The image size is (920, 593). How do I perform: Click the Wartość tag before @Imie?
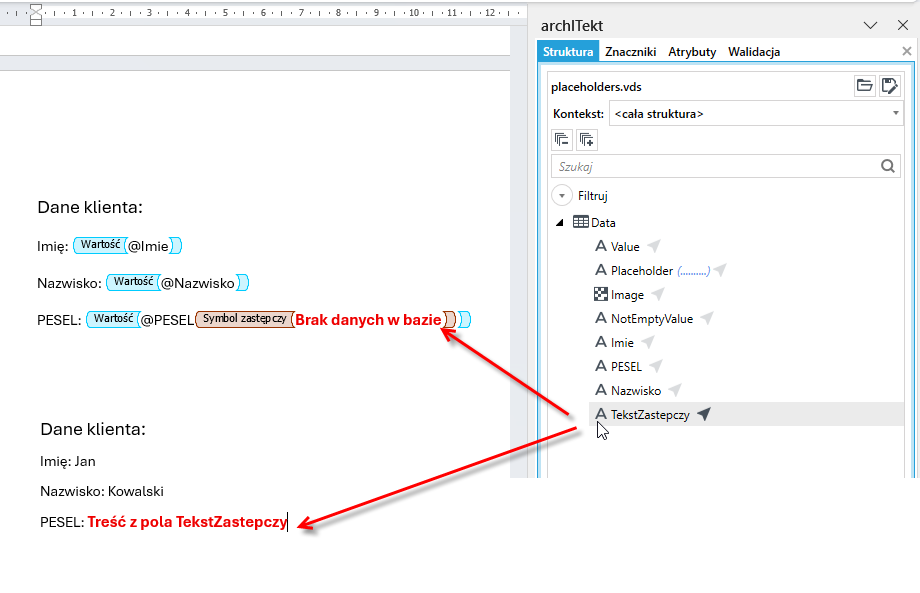(100, 245)
